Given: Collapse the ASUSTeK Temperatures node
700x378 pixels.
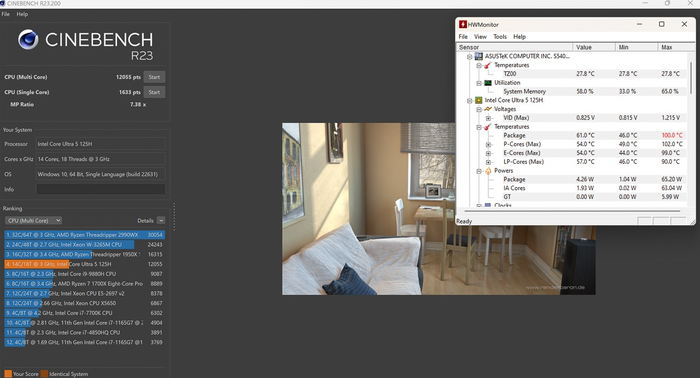Looking at the screenshot, I should click(x=479, y=66).
